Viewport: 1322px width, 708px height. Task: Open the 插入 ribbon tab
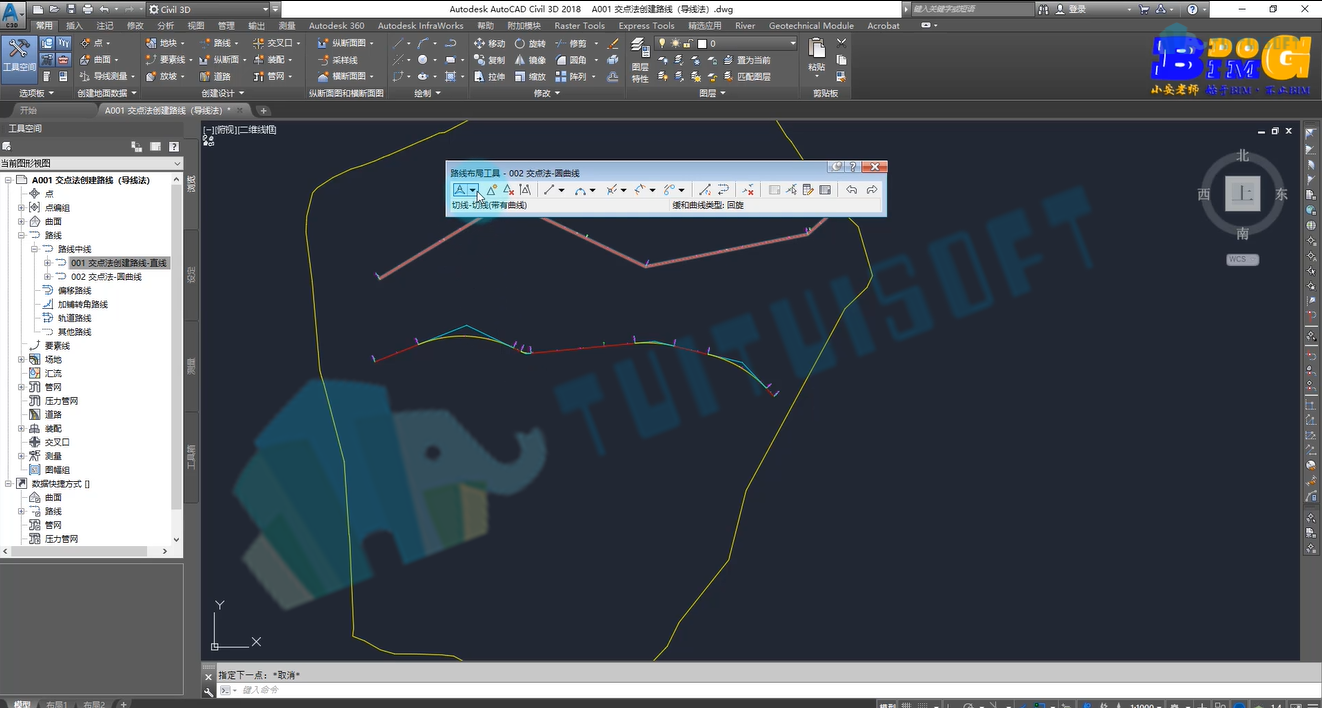pos(75,25)
